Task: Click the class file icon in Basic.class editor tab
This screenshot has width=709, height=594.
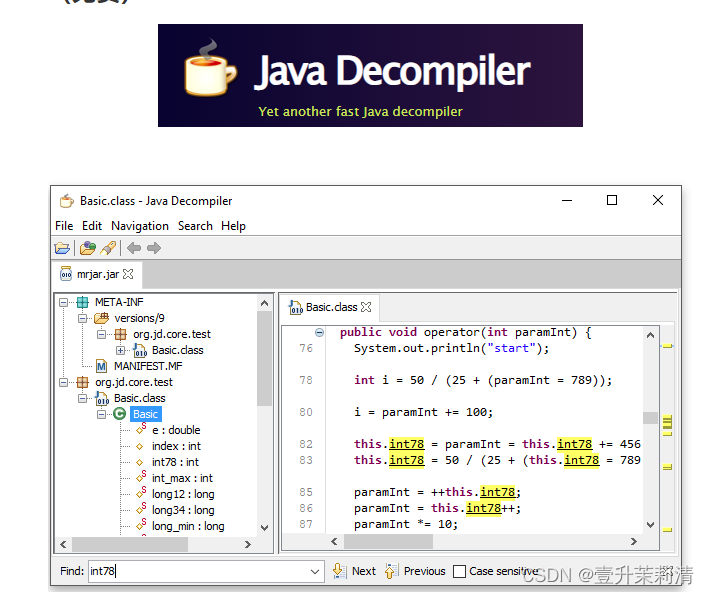Action: click(x=296, y=307)
